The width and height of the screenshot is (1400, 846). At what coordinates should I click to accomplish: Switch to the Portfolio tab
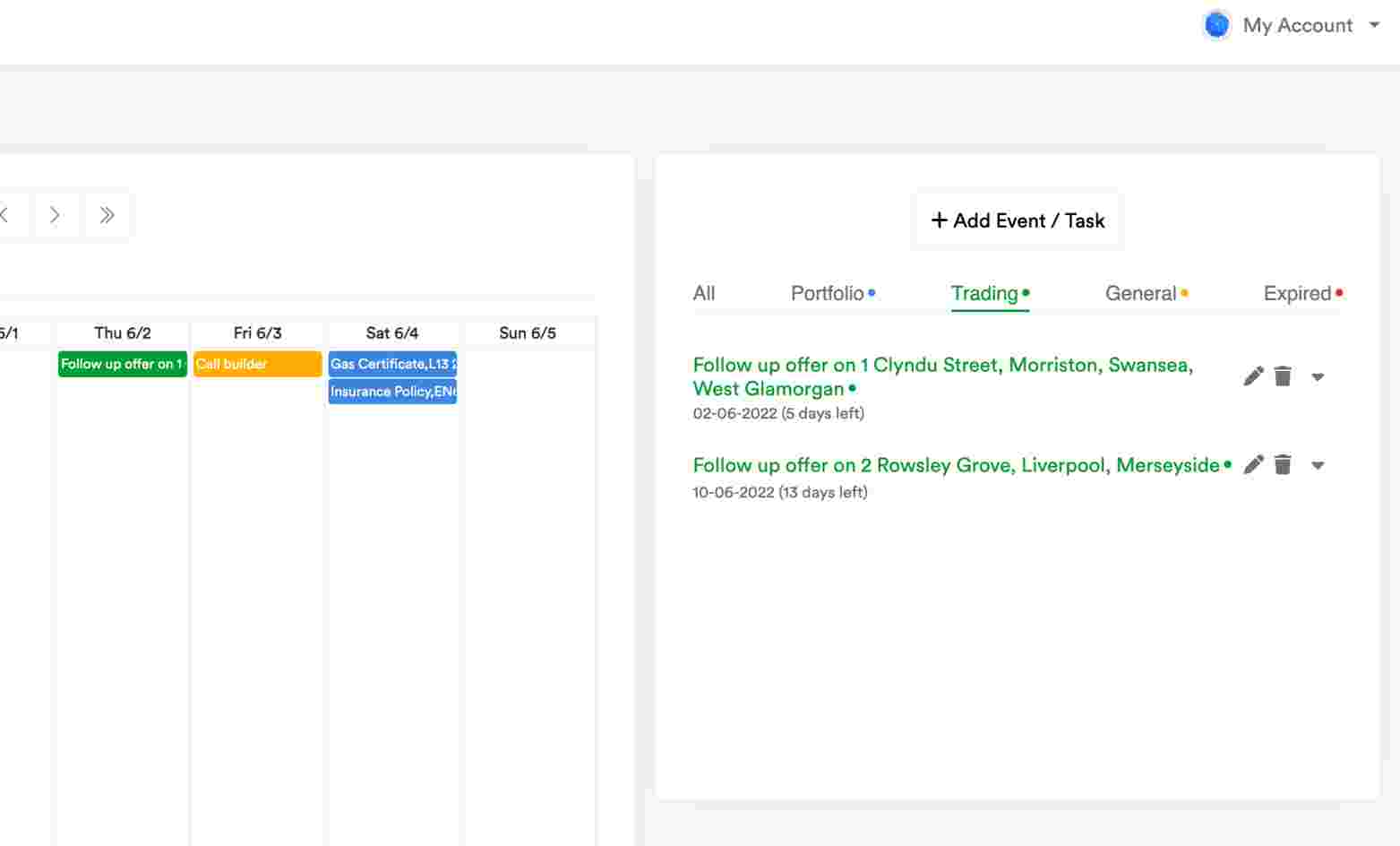click(x=828, y=293)
